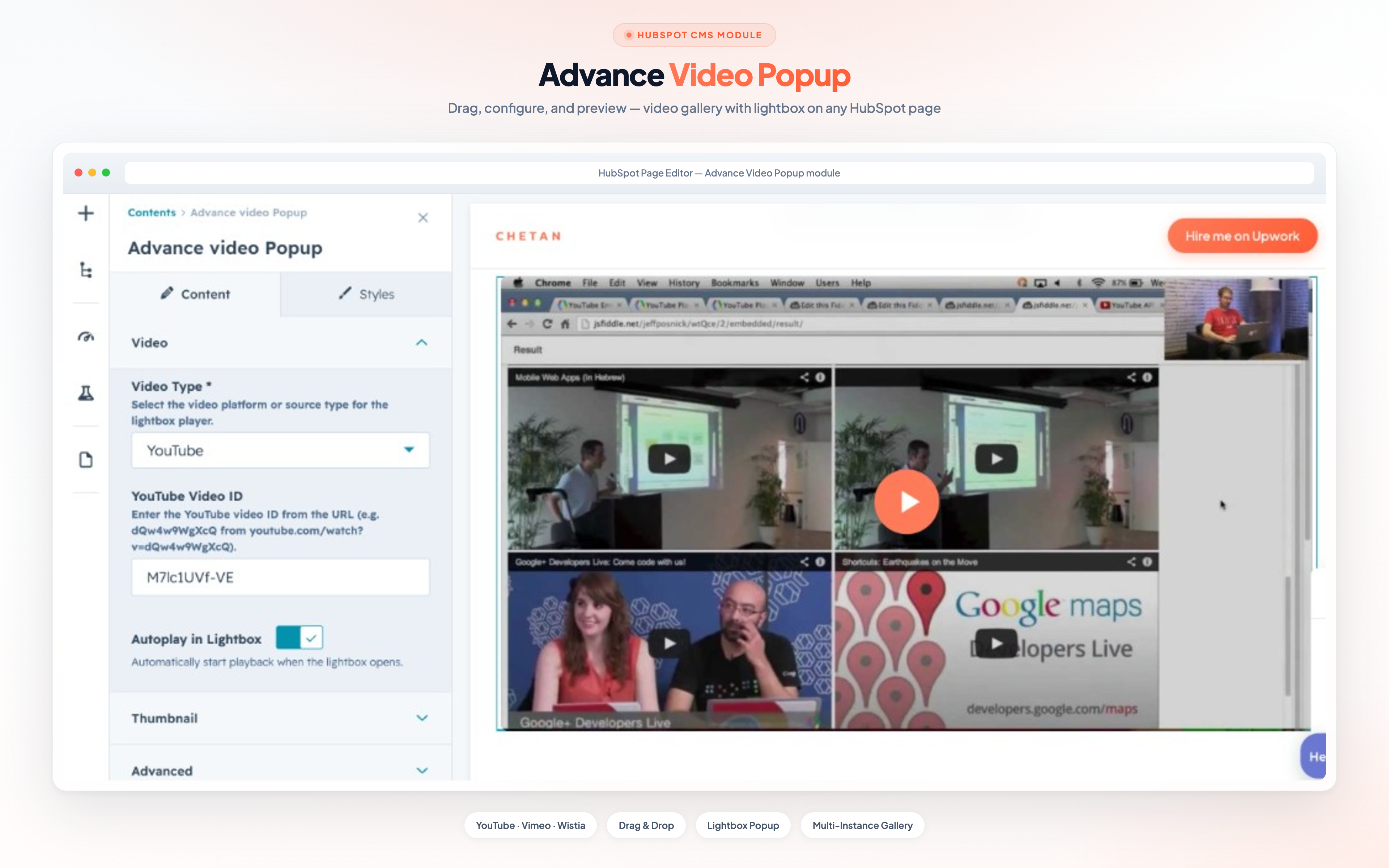This screenshot has width=1389, height=868.
Task: Close the Advance video Popup panel
Action: click(x=423, y=218)
